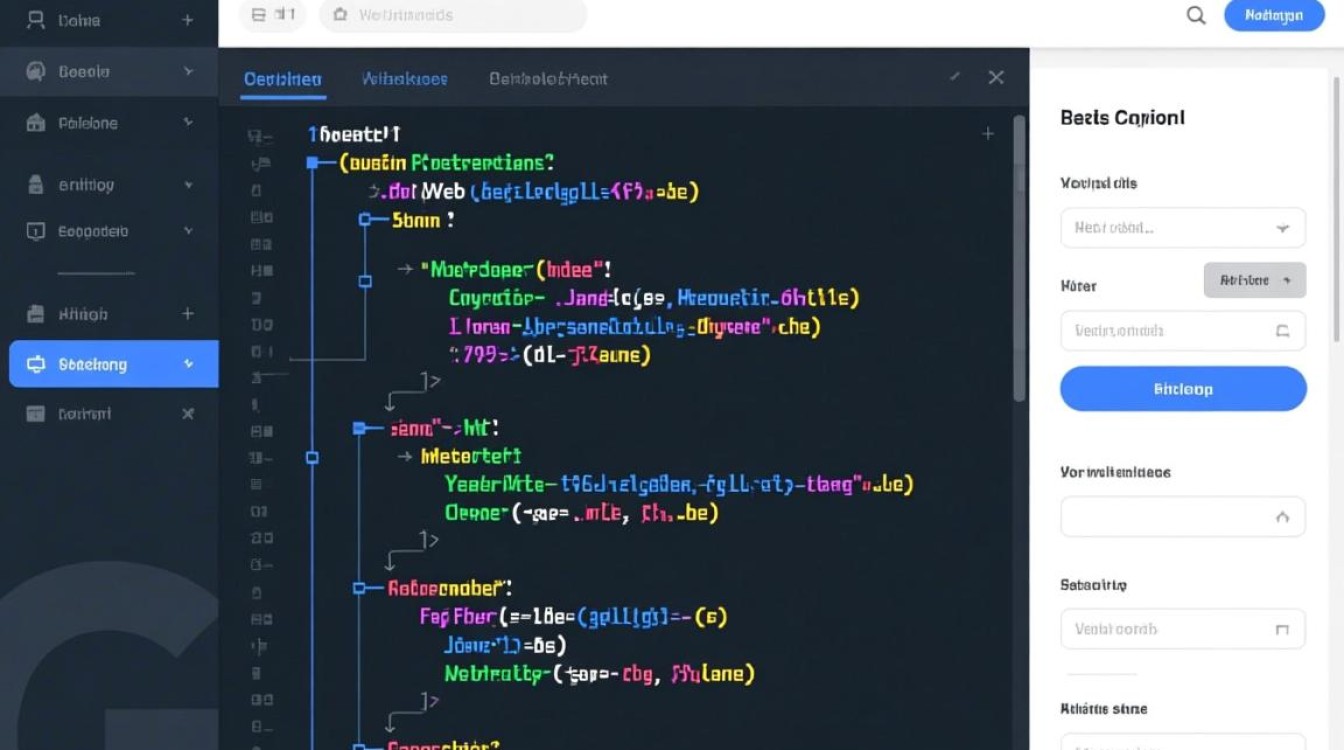The width and height of the screenshot is (1344, 750).
Task: Click the lock icon in the left sidebar
Action: [36, 185]
